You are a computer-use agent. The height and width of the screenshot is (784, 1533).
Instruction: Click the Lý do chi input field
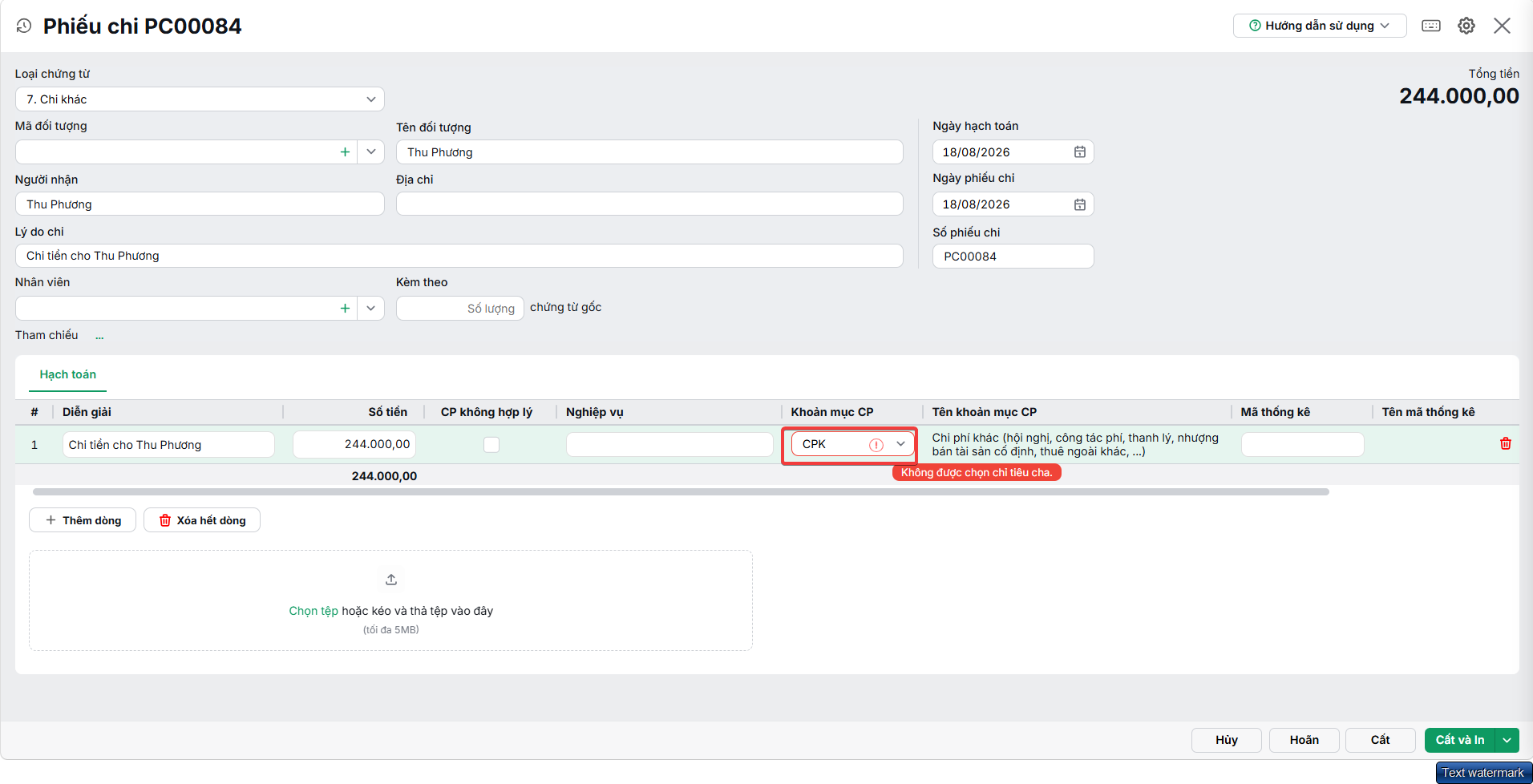[x=459, y=256]
